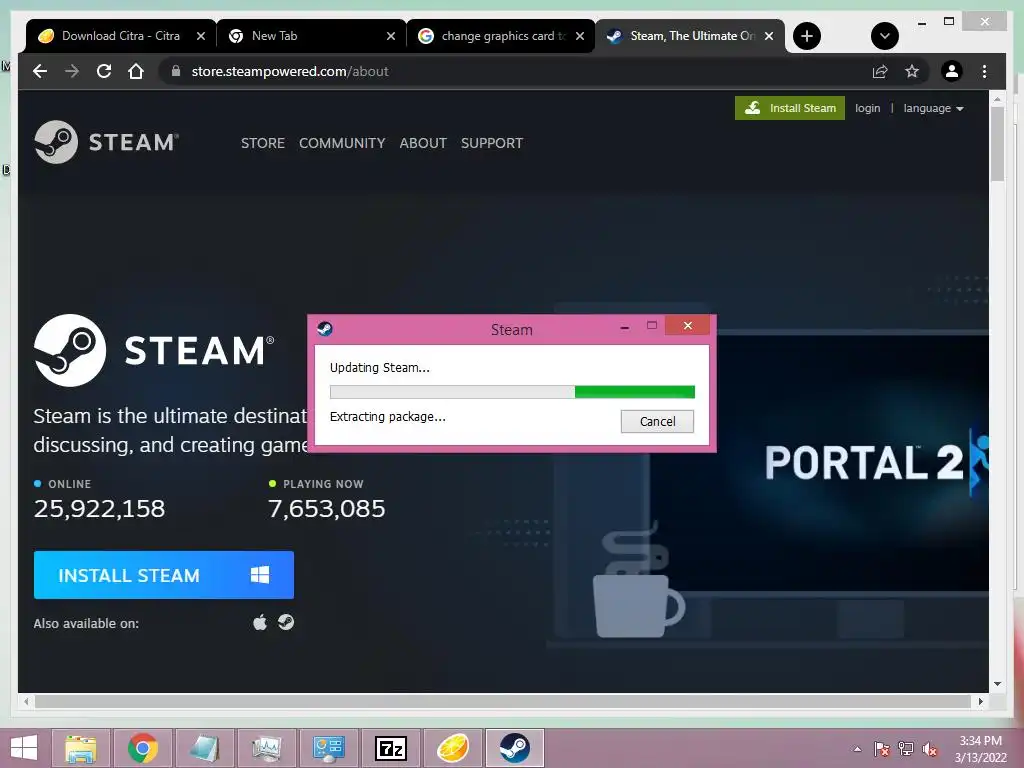
Task: Open the Windows Start button
Action: 24,748
